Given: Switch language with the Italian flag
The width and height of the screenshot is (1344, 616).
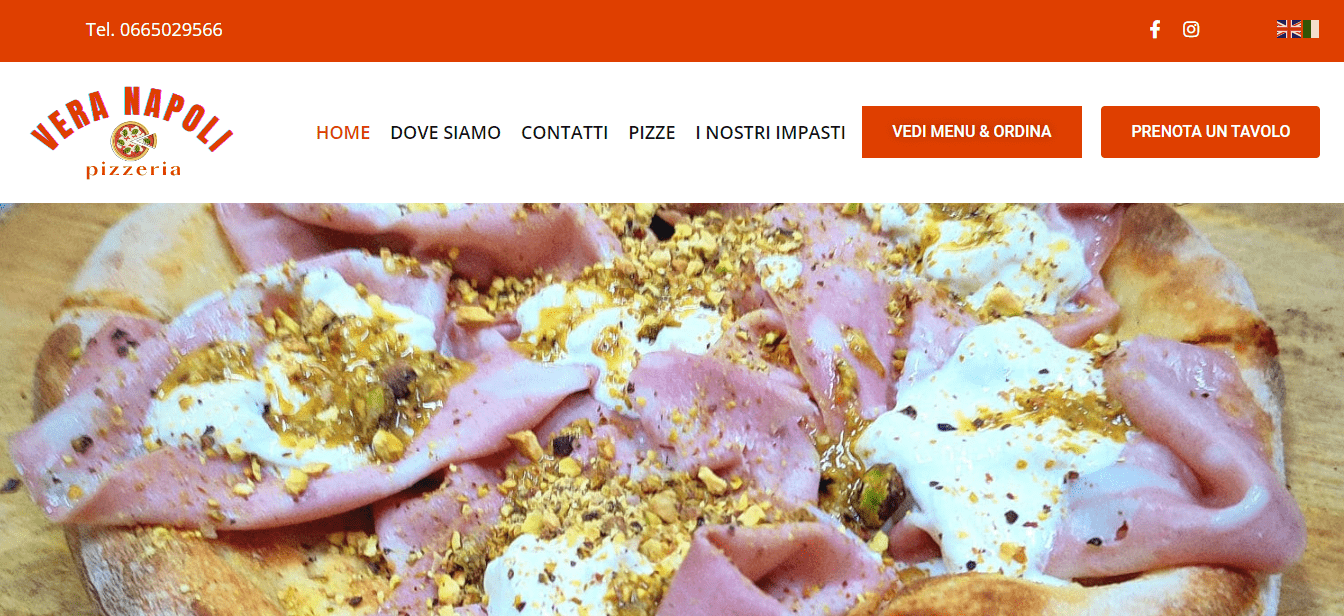Looking at the screenshot, I should [1311, 29].
